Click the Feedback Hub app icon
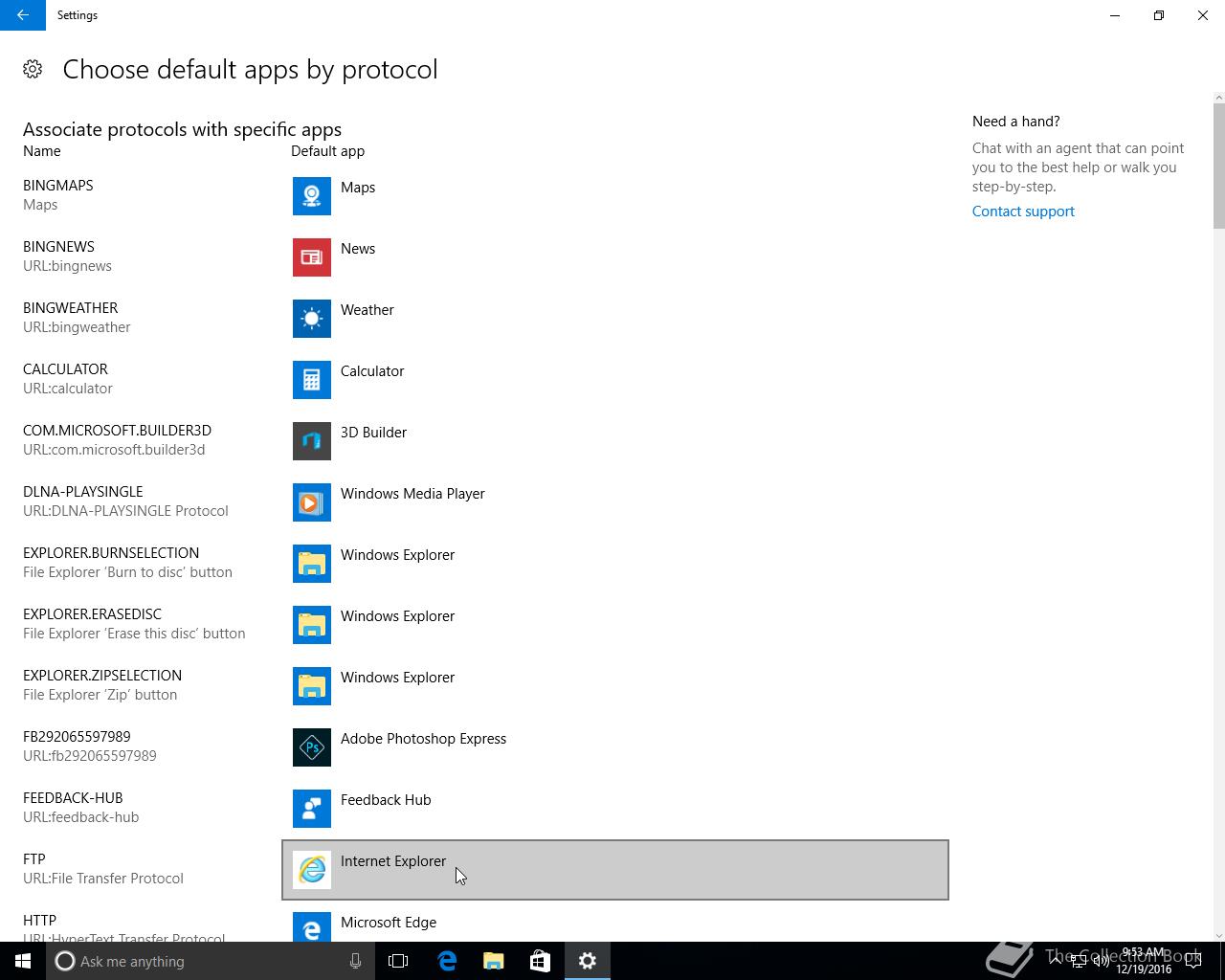The height and width of the screenshot is (980, 1225). coord(312,809)
